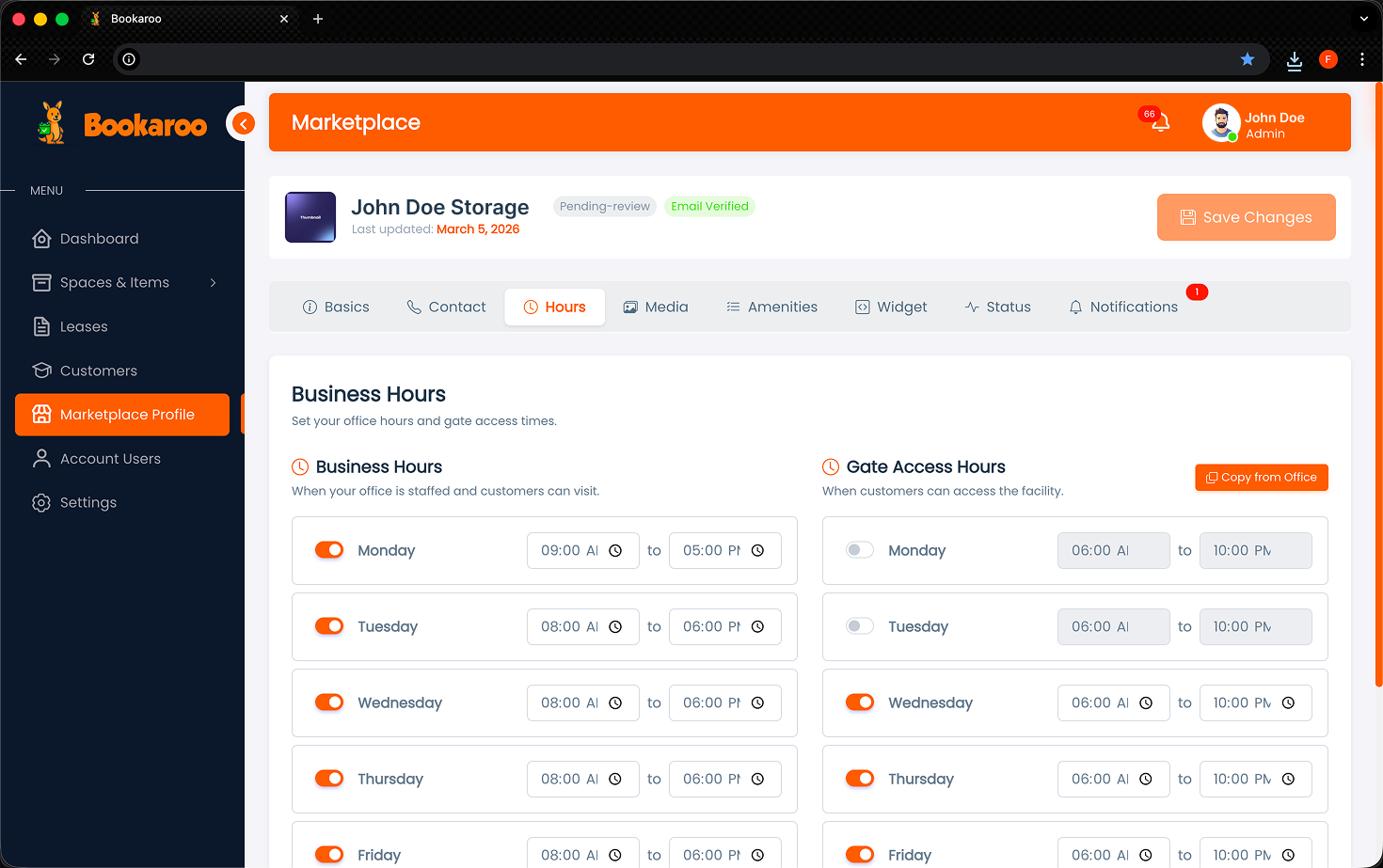Click the Bookaroo kangaroo logo

49,122
